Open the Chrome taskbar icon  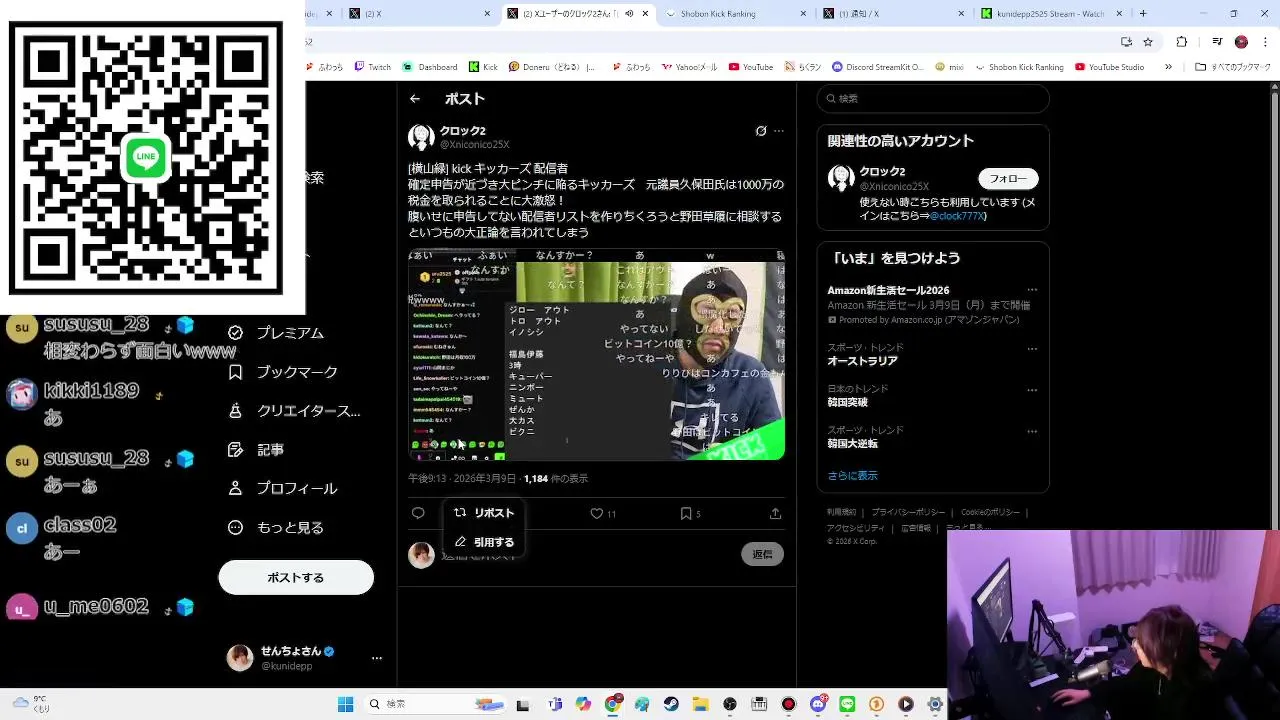[x=612, y=704]
